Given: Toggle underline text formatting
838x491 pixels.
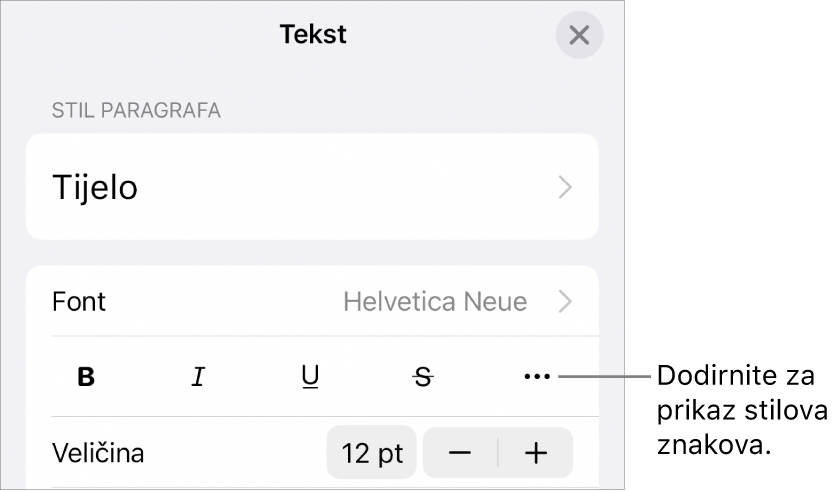Looking at the screenshot, I should click(310, 377).
